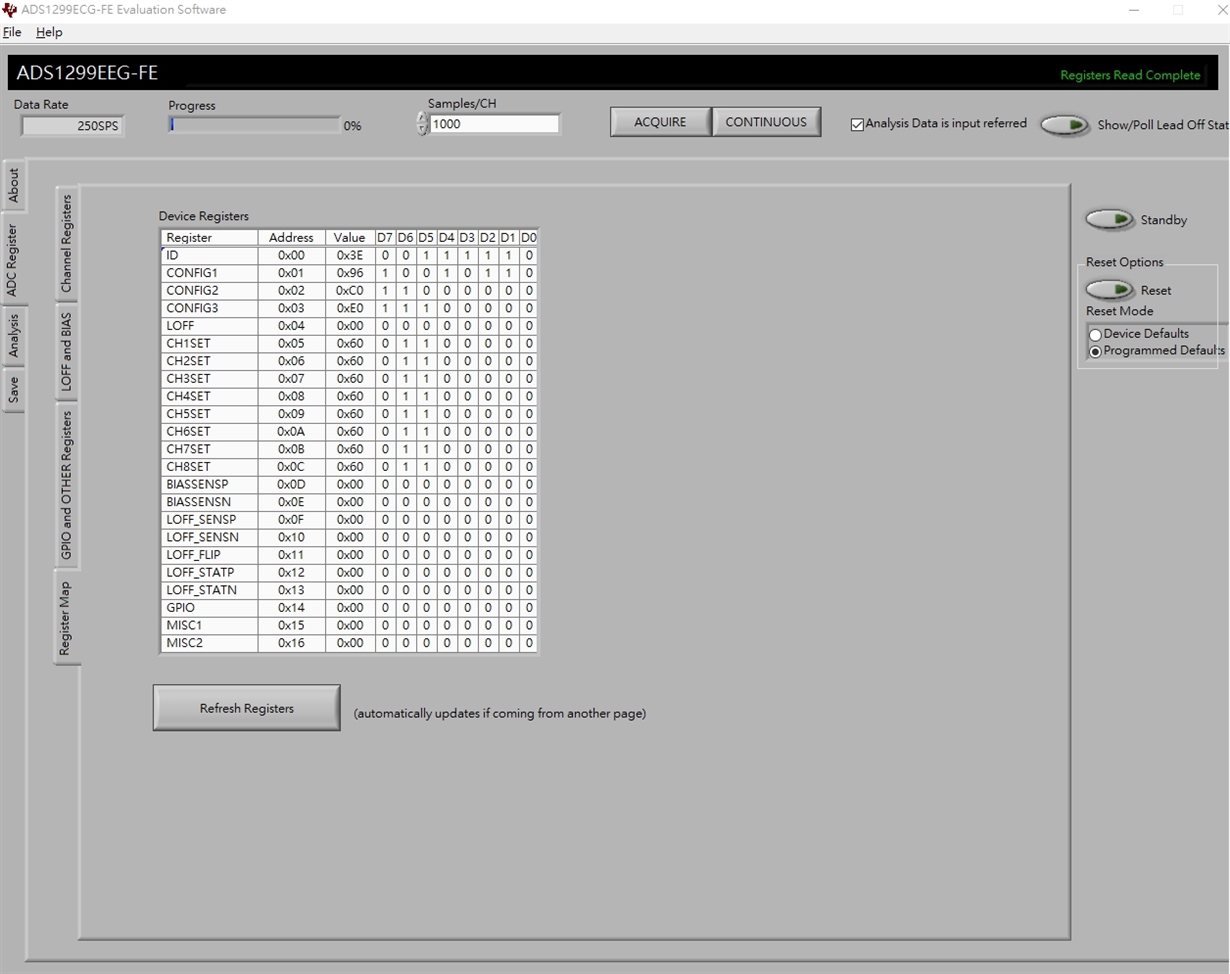
Task: Increment the Samples/CH stepper arrow
Action: (422, 118)
